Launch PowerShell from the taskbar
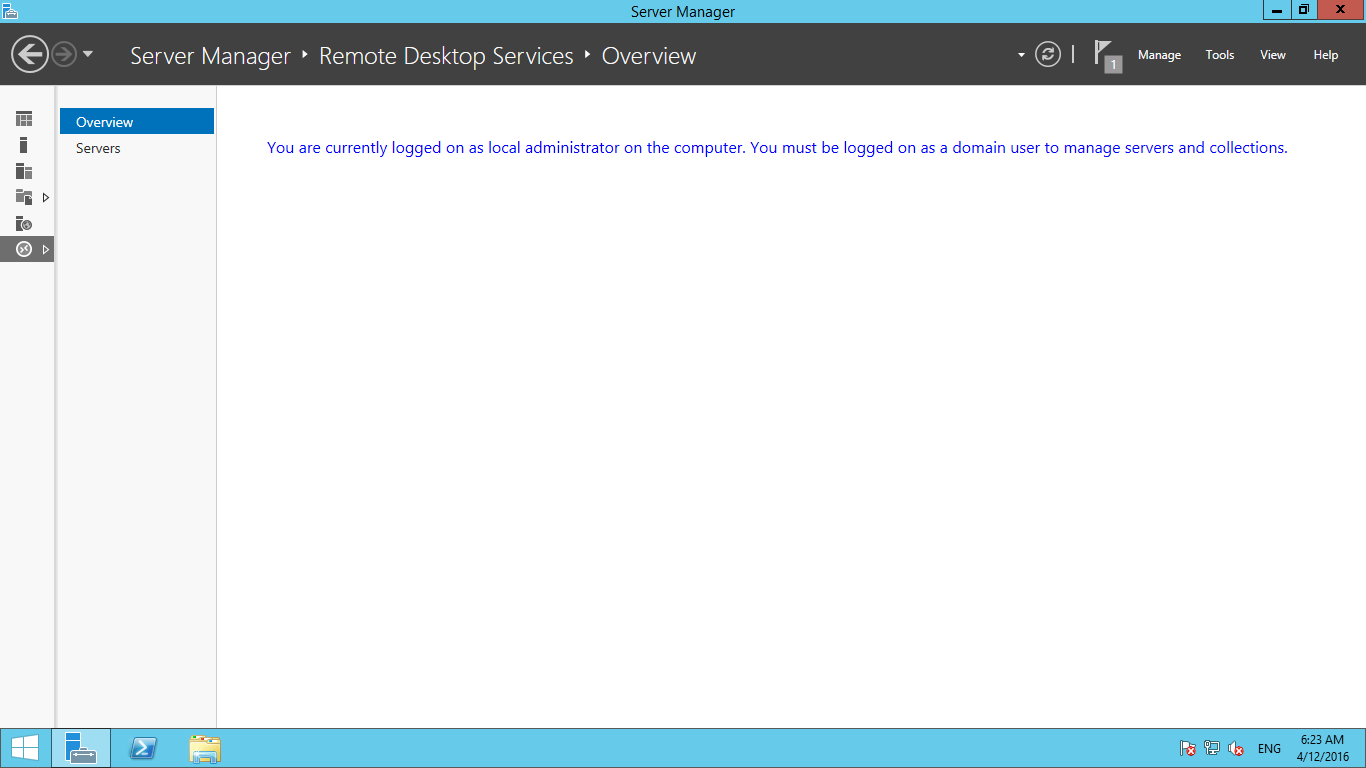This screenshot has width=1366, height=768. click(143, 748)
